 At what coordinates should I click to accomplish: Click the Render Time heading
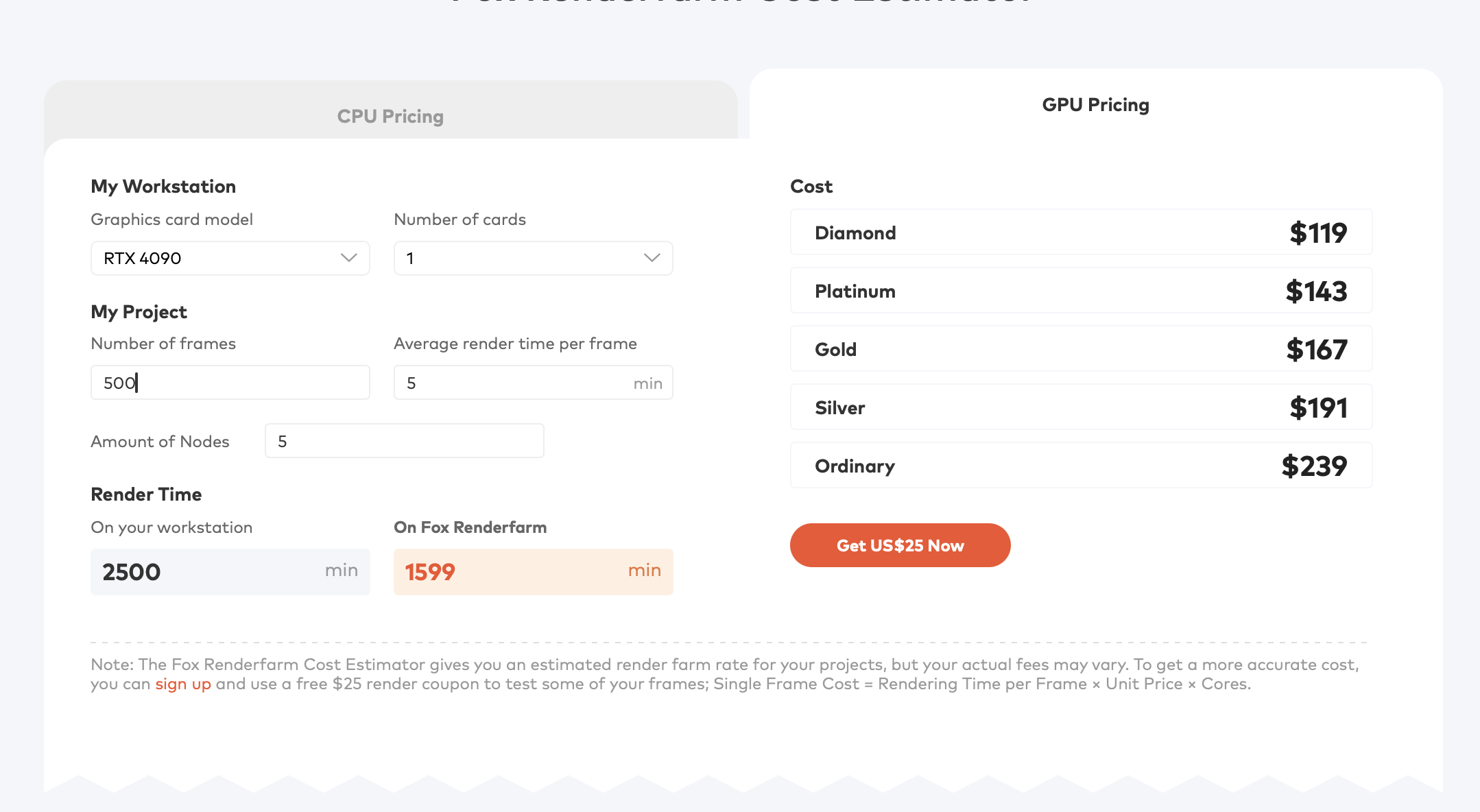click(x=146, y=494)
